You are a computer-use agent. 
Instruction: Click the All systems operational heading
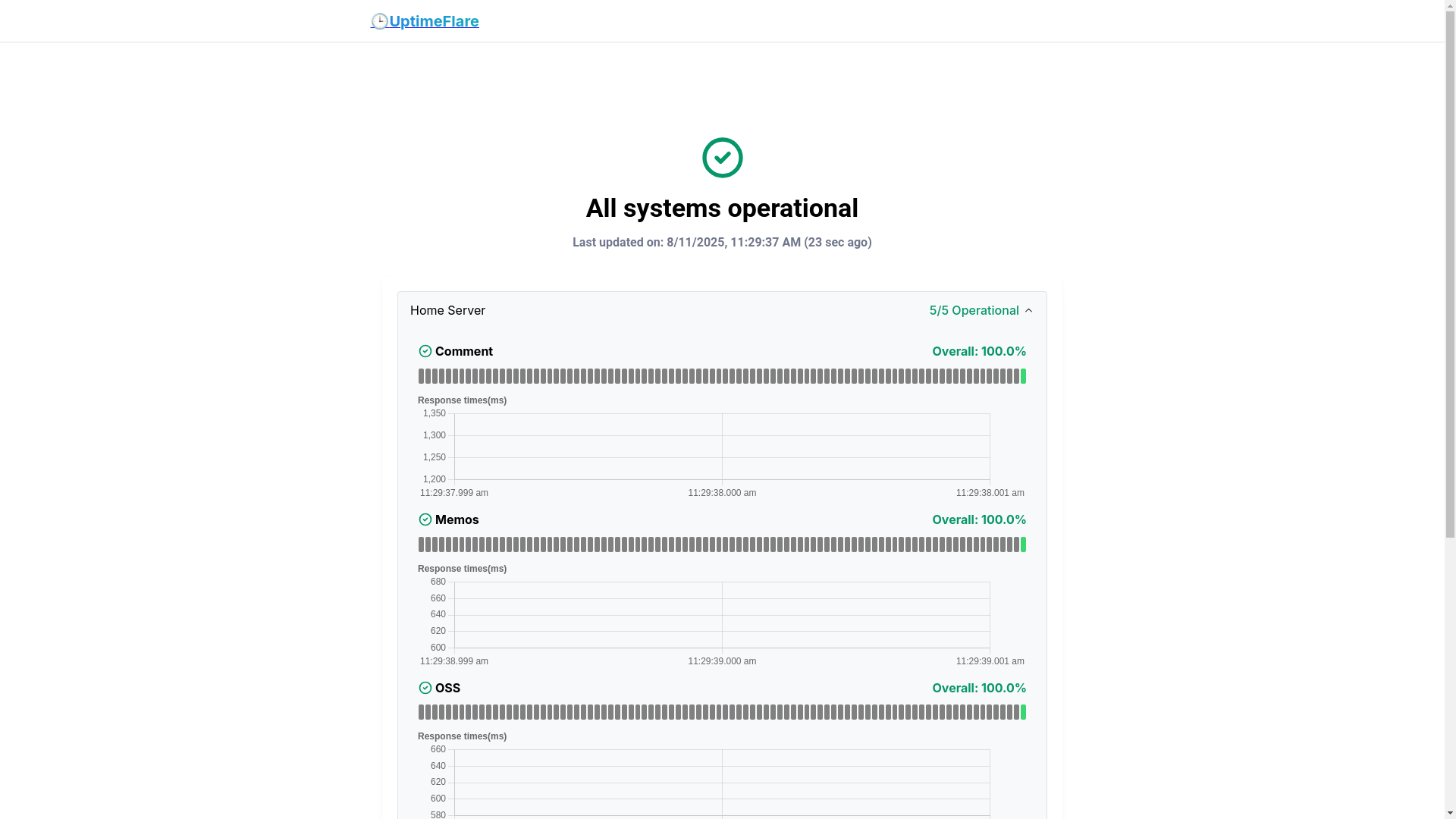tap(722, 209)
